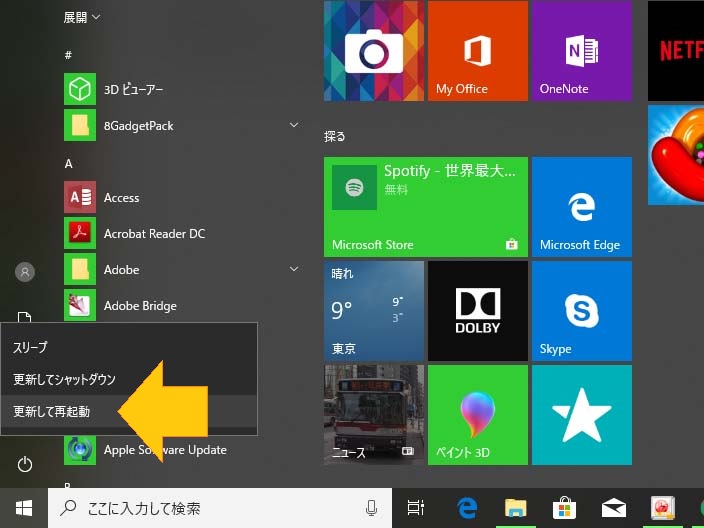Screen dimensions: 704x528
Task: Open Mail from the taskbar
Action: point(614,508)
